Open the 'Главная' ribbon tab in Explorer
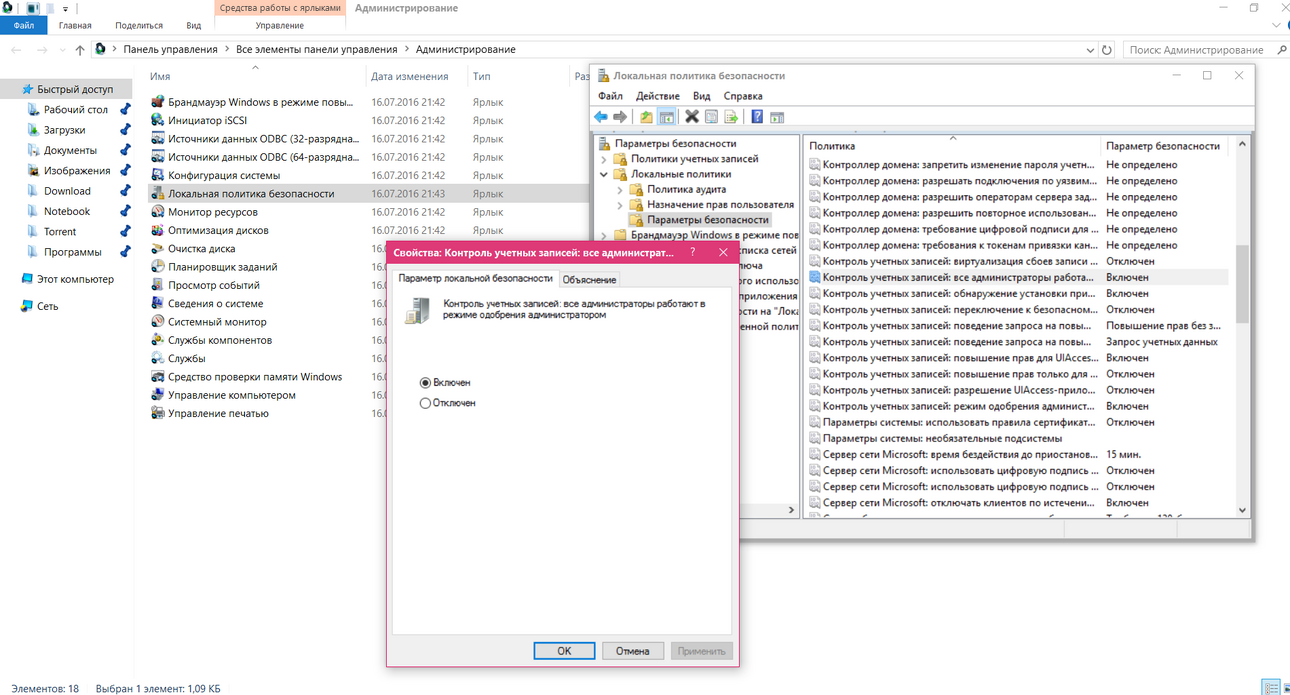This screenshot has width=1290, height=695. pos(75,25)
